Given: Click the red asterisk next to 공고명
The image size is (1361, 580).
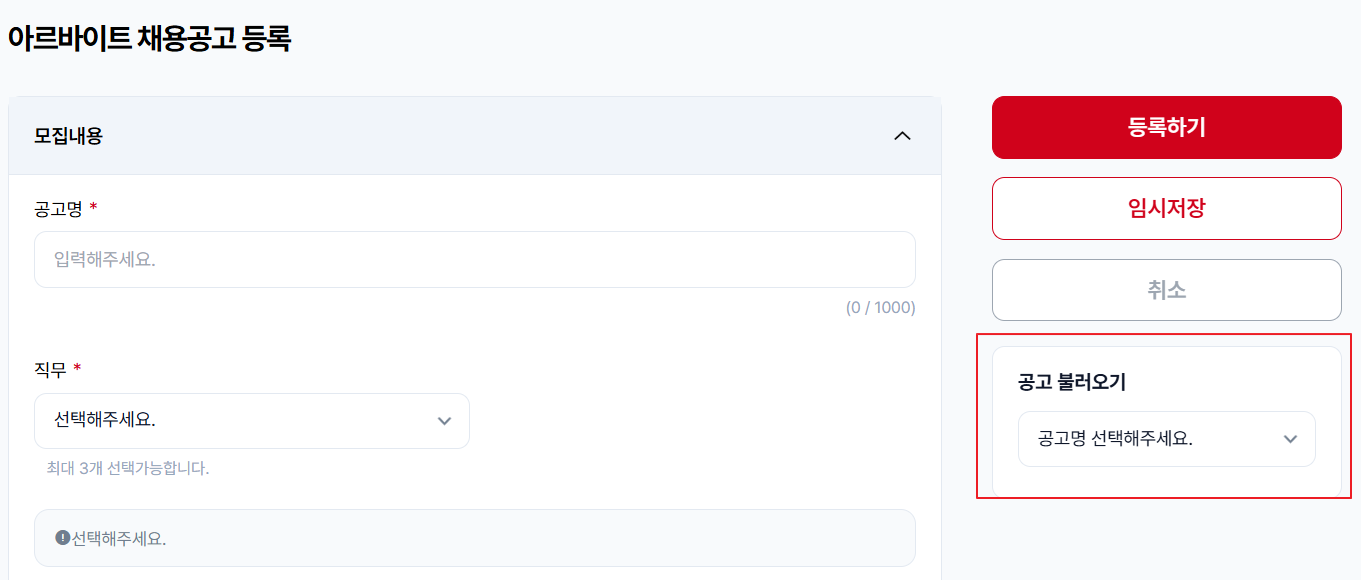Looking at the screenshot, I should (93, 207).
